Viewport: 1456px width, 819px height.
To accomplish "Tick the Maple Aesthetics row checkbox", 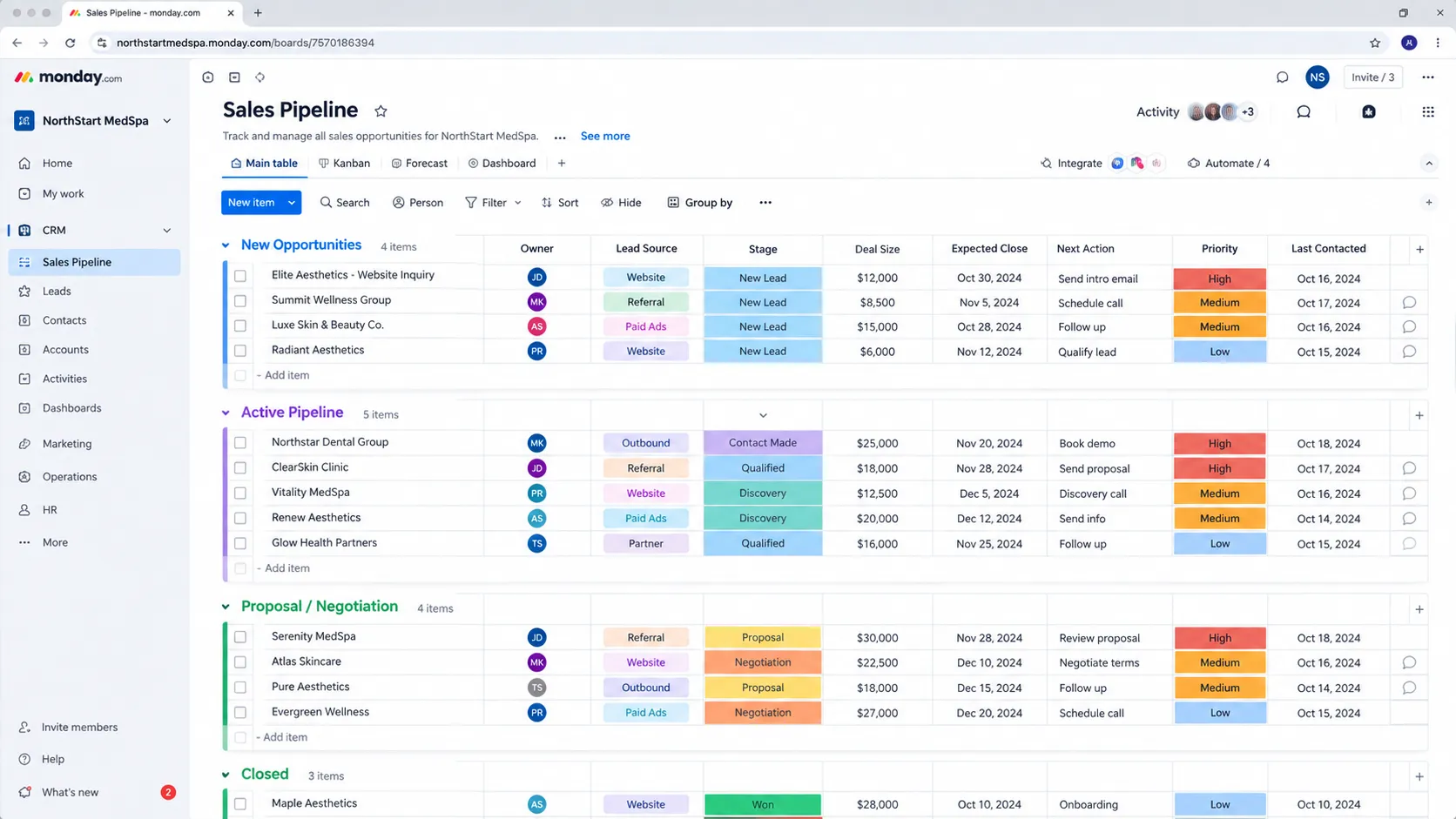I will click(240, 804).
